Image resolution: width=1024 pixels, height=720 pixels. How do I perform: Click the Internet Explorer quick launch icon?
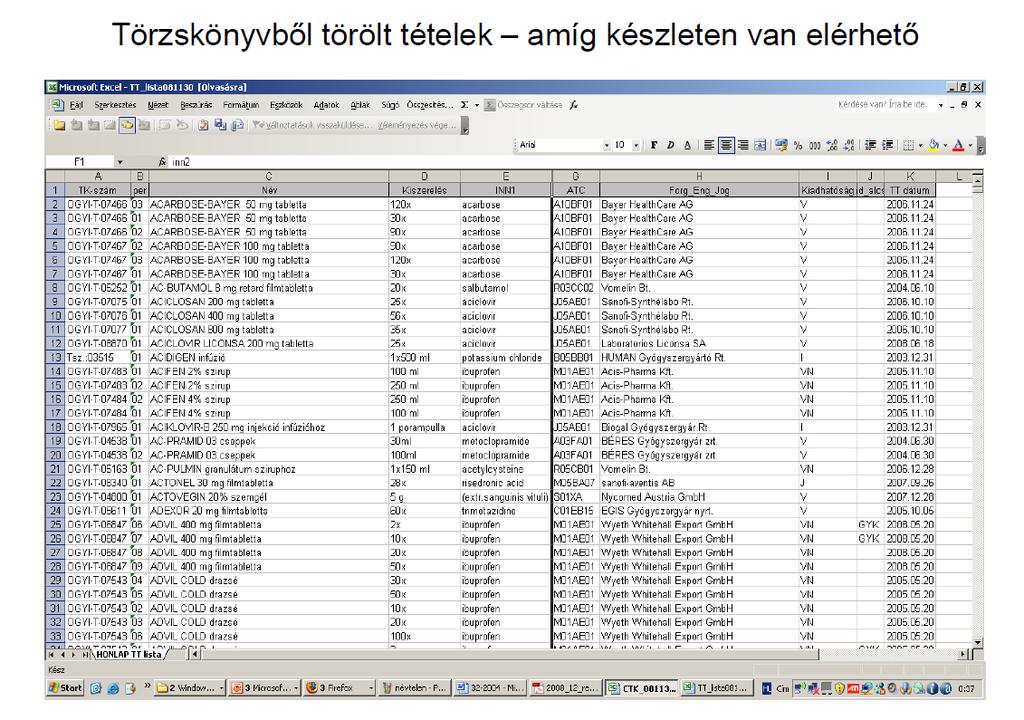coord(113,688)
